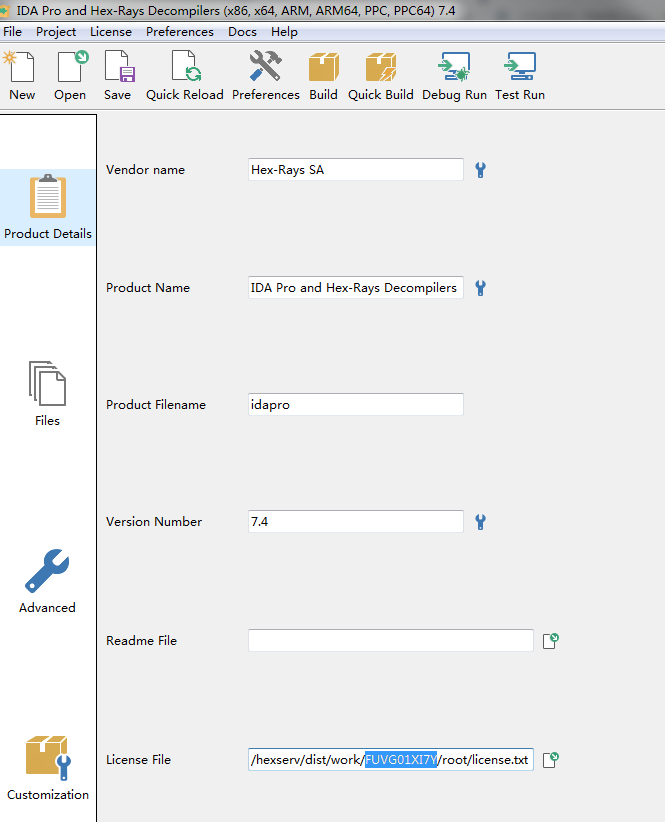
Task: Open the Project menu
Action: pyautogui.click(x=56, y=32)
